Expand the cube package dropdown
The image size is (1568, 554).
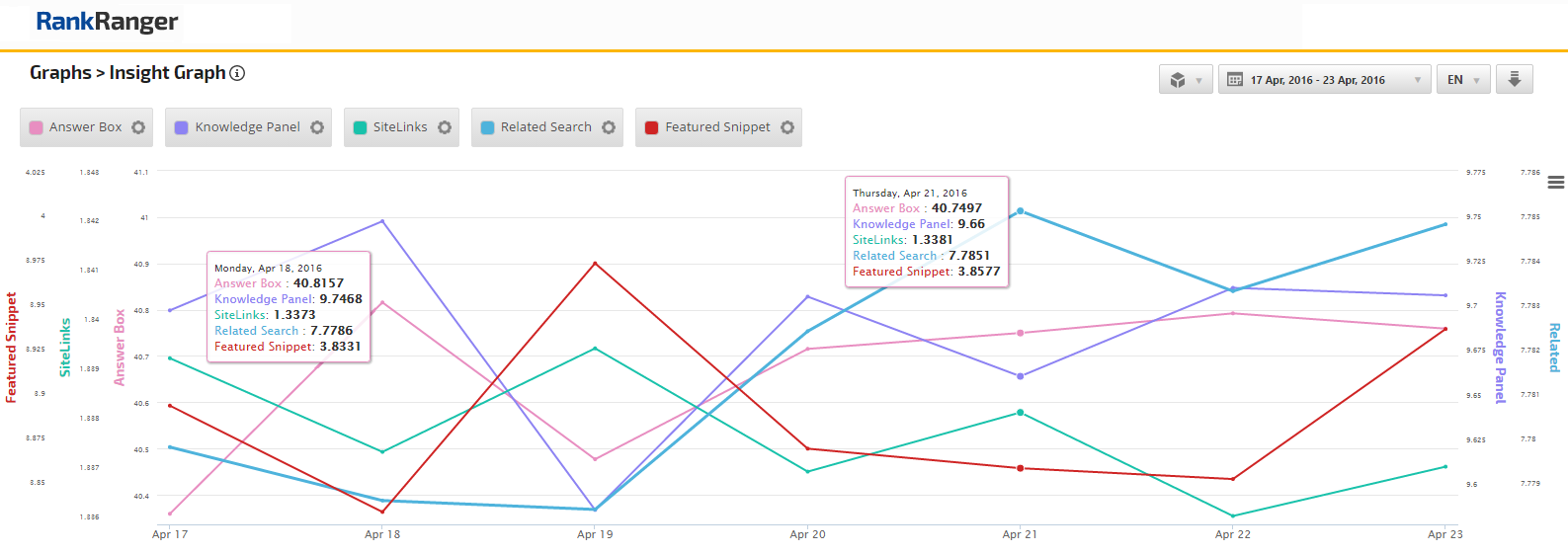pyautogui.click(x=1186, y=80)
